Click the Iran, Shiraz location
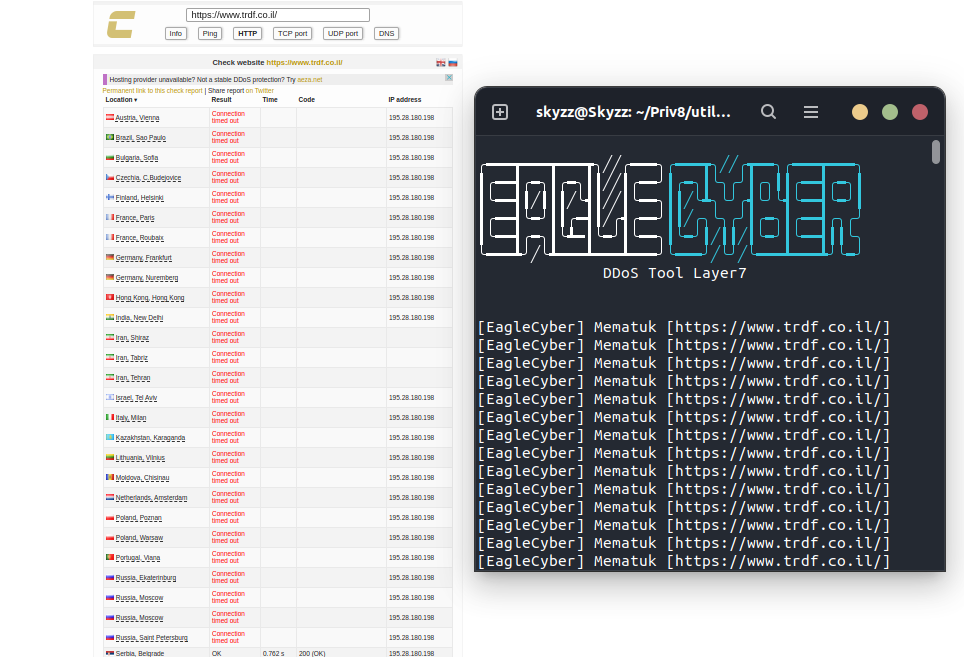Viewport: 964px width, 657px height. [x=132, y=338]
